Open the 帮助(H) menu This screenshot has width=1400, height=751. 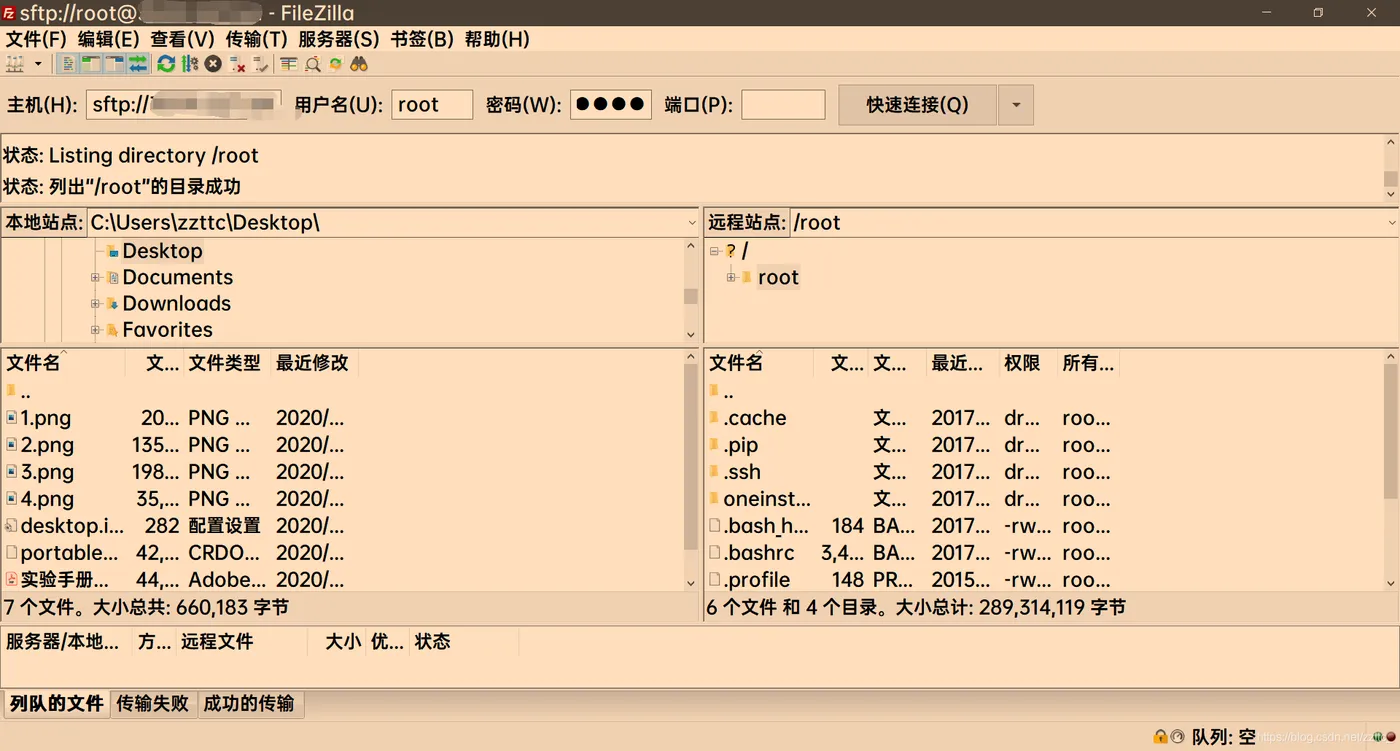(x=497, y=39)
